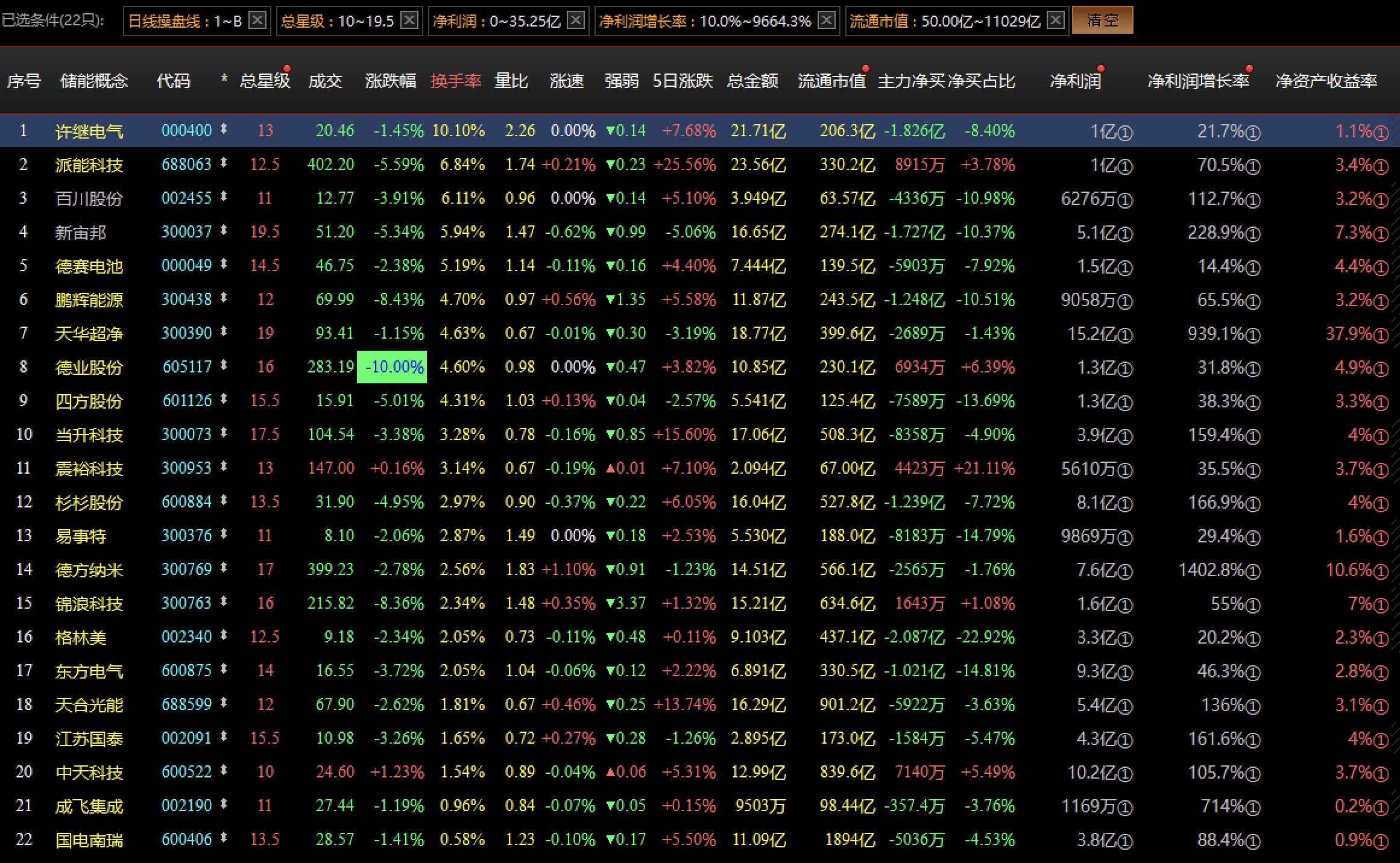
Task: Sort by 涨跌幅 column header
Action: (x=391, y=81)
